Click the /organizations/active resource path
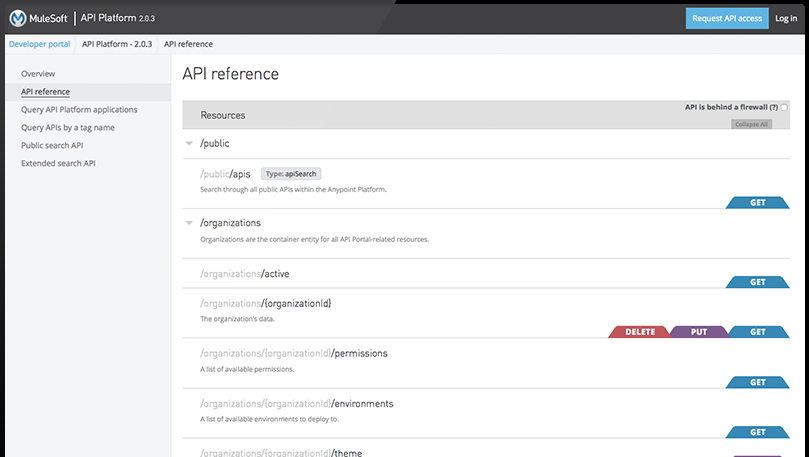The image size is (809, 457). (245, 274)
